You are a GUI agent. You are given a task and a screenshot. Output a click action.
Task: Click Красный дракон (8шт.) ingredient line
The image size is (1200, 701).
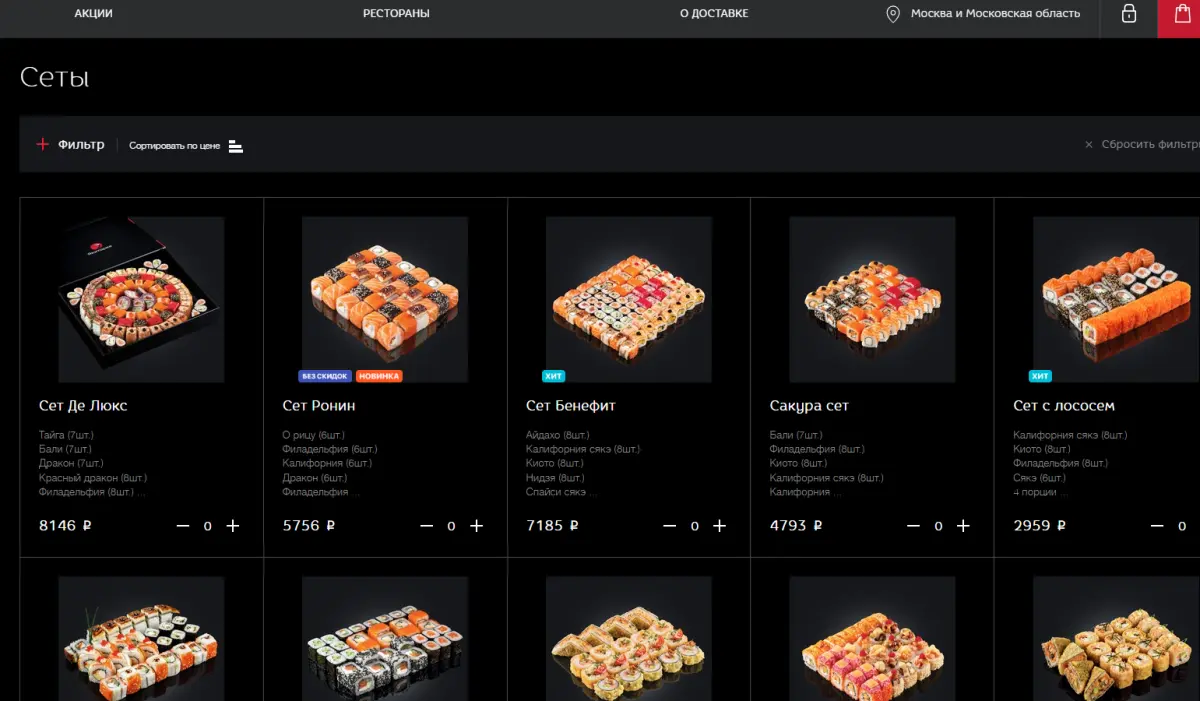pyautogui.click(x=93, y=478)
